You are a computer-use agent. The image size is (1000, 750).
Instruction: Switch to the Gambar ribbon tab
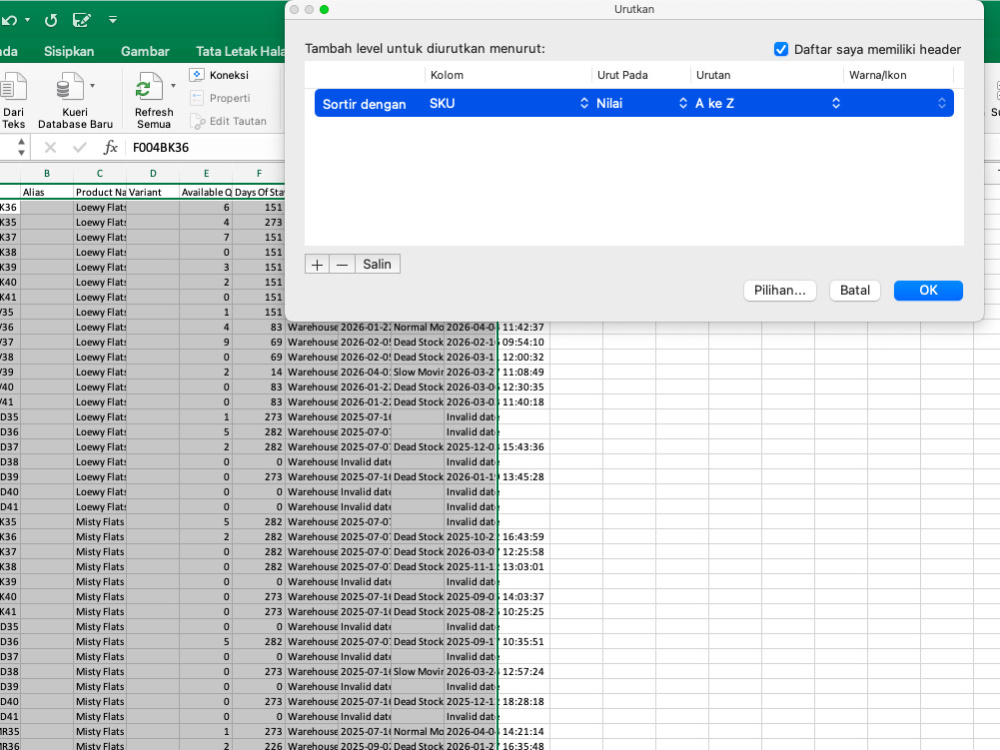click(x=145, y=51)
